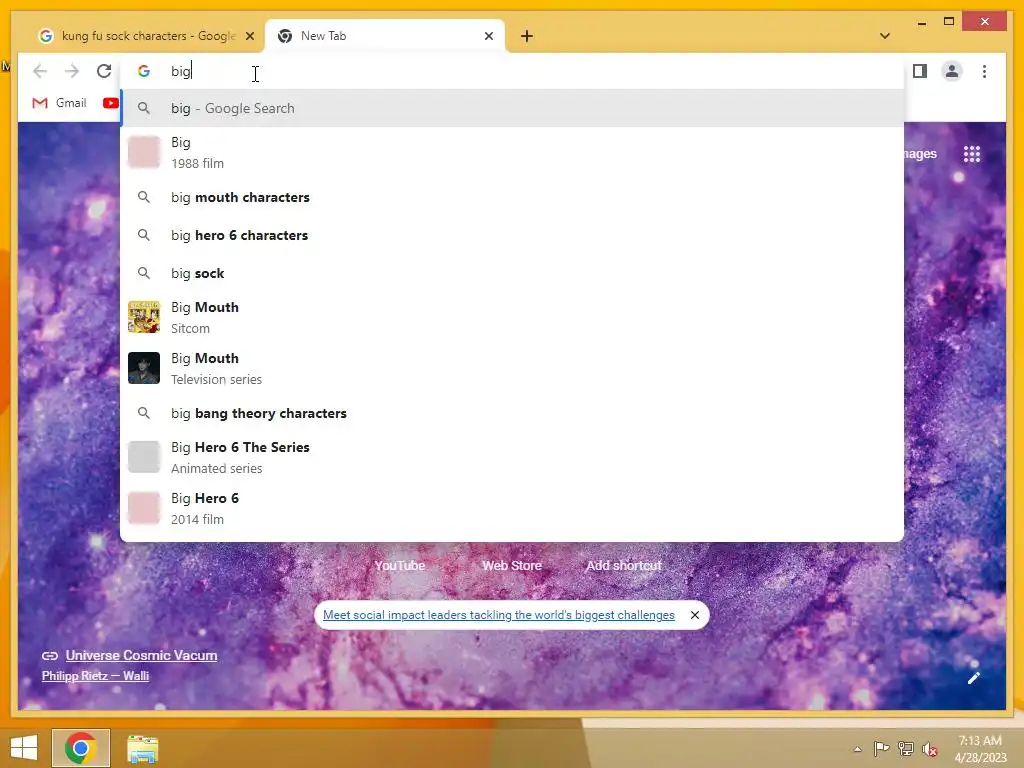Pick 'Big Hero 6 2014 film' suggestion

[512, 508]
